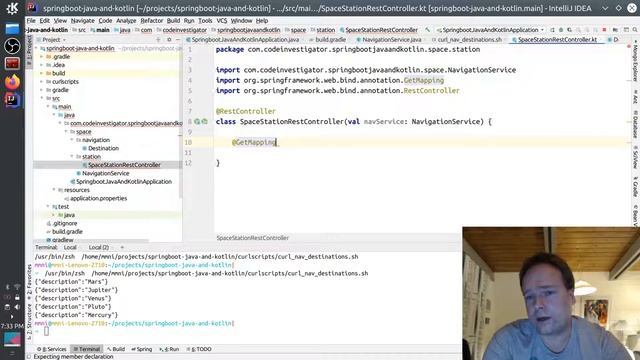
Task: Expand the .gradle folder in tree
Action: [42, 57]
